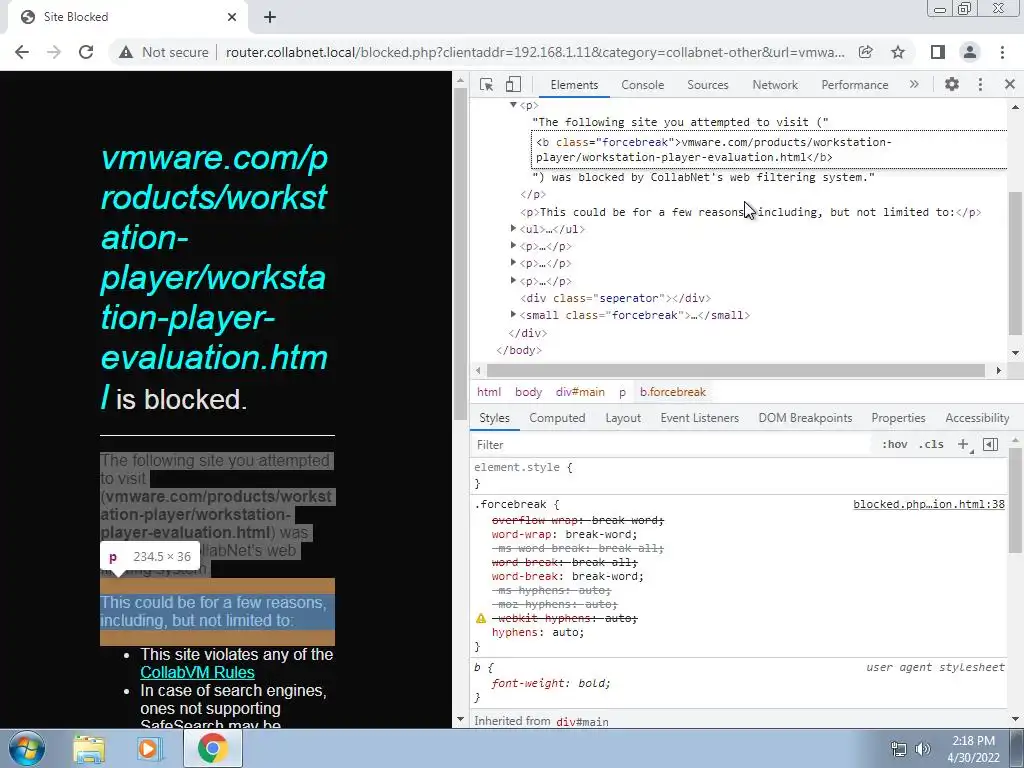Viewport: 1024px width, 768px height.
Task: Open Windows Explorer from the taskbar
Action: coord(89,749)
